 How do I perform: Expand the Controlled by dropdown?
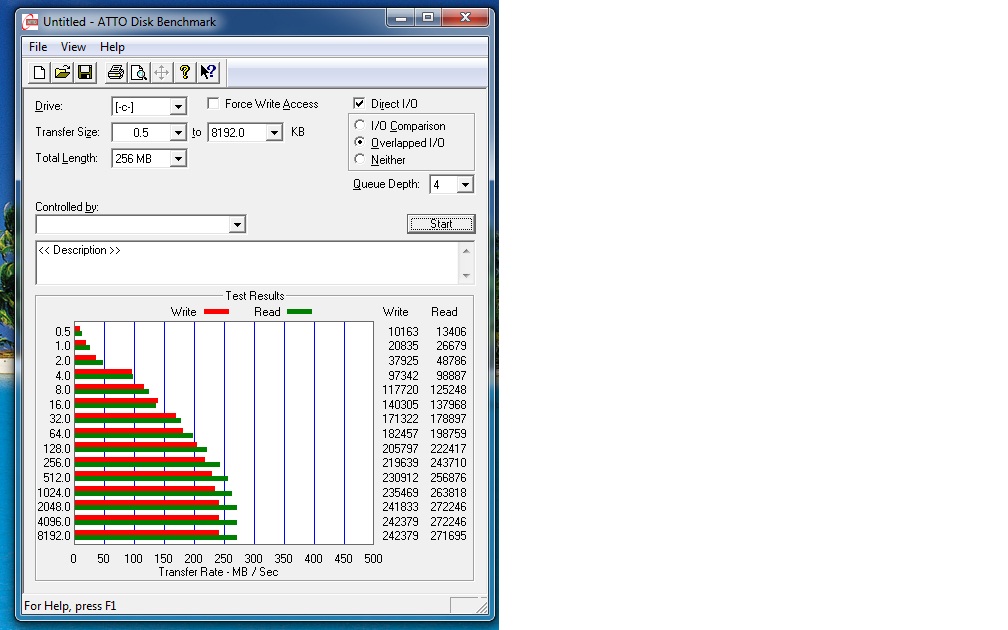point(237,224)
